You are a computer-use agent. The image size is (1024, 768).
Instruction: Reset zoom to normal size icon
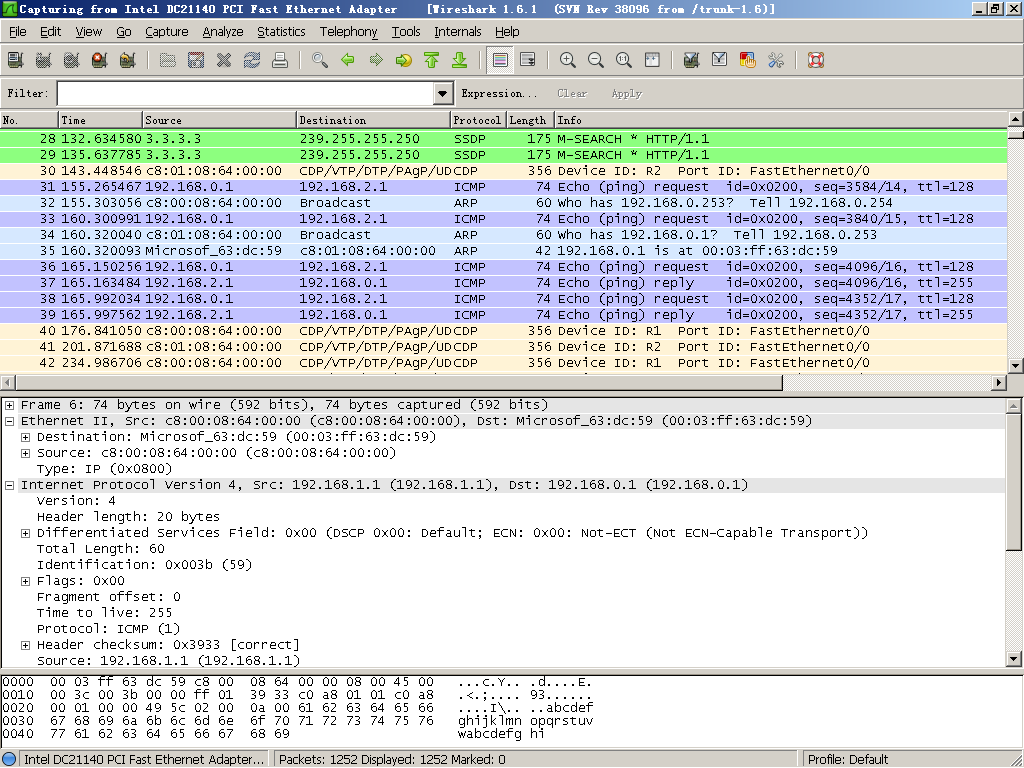click(x=624, y=60)
